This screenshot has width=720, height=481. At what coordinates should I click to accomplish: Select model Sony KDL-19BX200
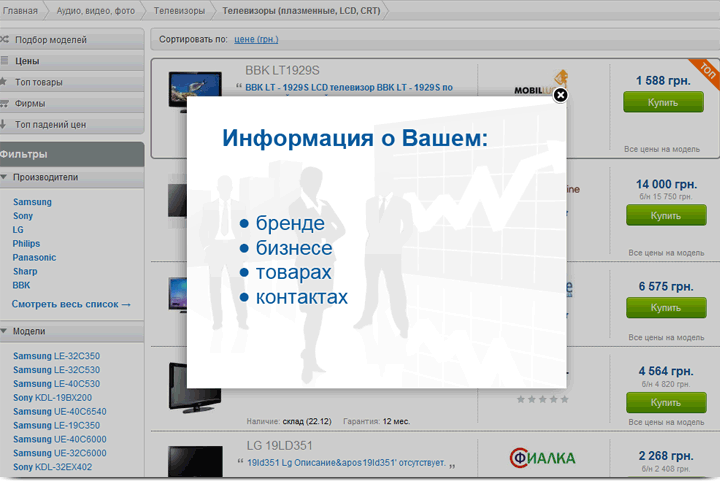pyautogui.click(x=52, y=397)
